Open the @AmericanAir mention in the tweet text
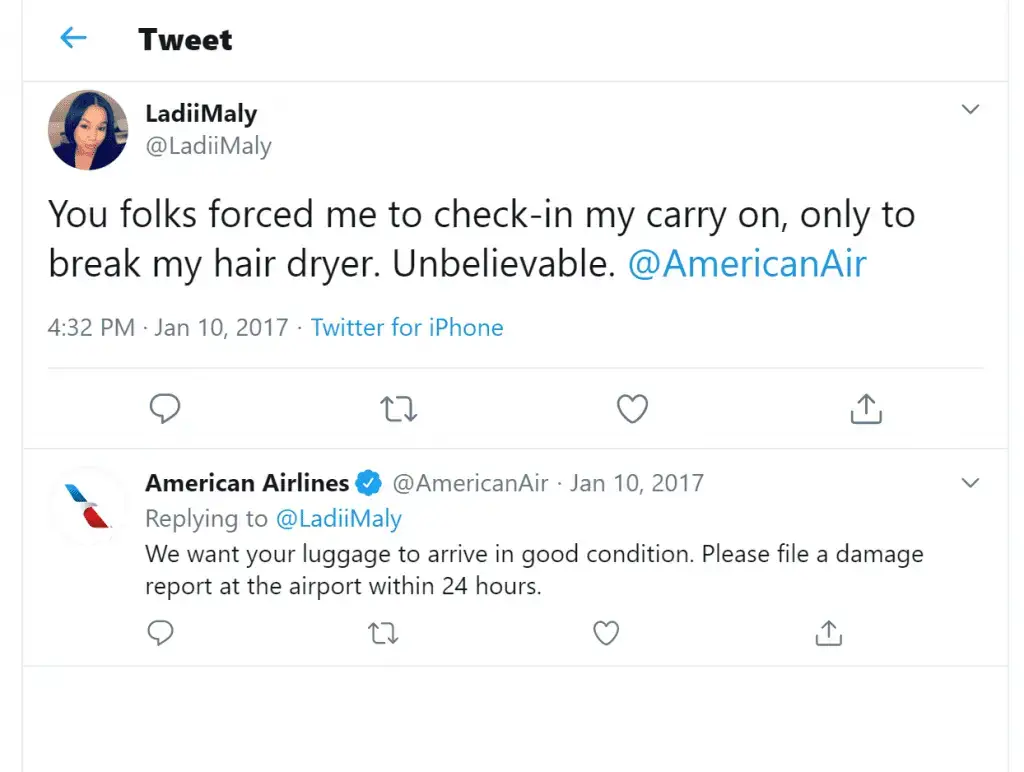The height and width of the screenshot is (772, 1024). click(x=746, y=264)
